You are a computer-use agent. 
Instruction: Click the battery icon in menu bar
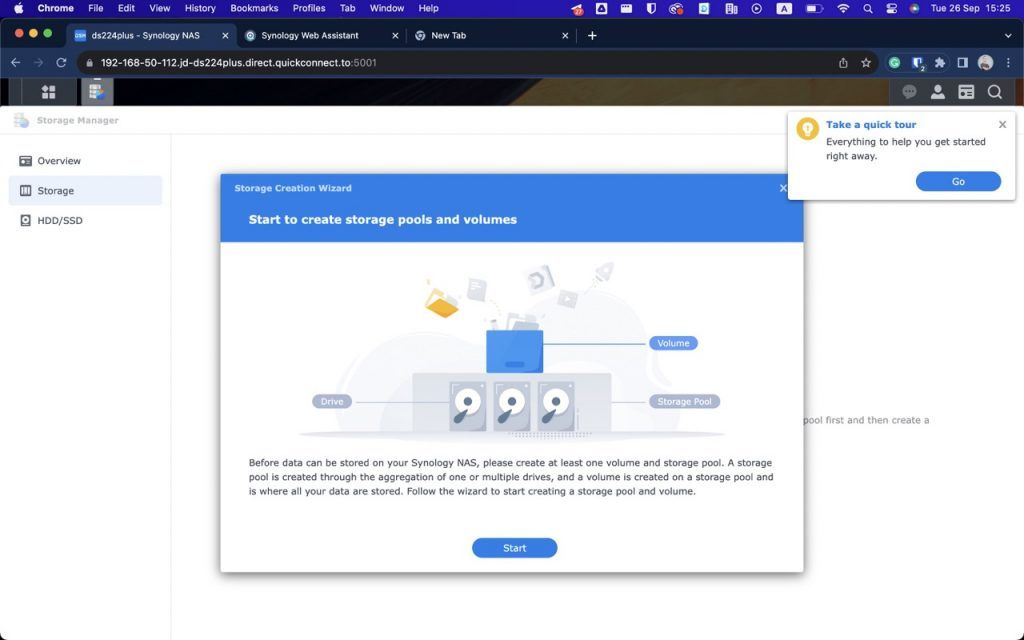point(814,8)
